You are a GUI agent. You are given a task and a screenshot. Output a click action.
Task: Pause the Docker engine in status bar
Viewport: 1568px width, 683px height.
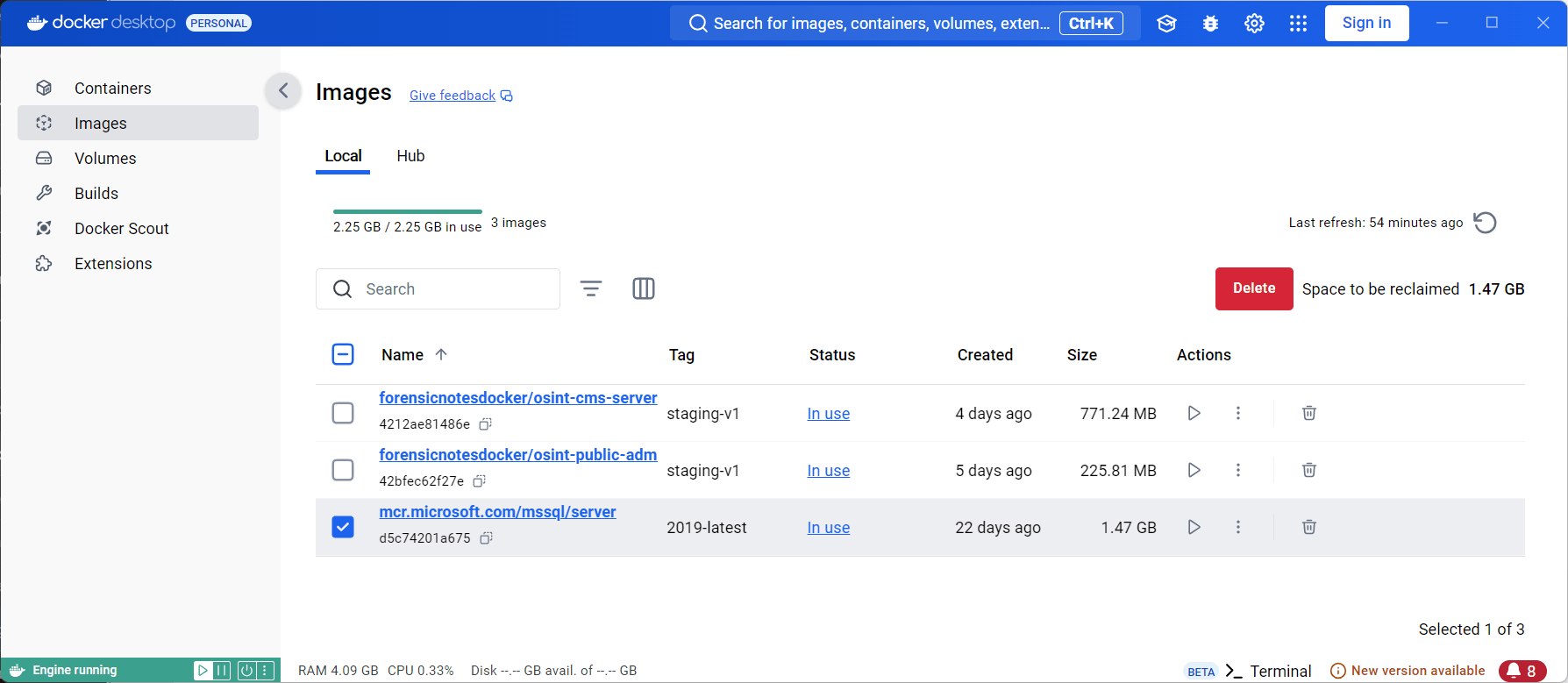[x=222, y=671]
